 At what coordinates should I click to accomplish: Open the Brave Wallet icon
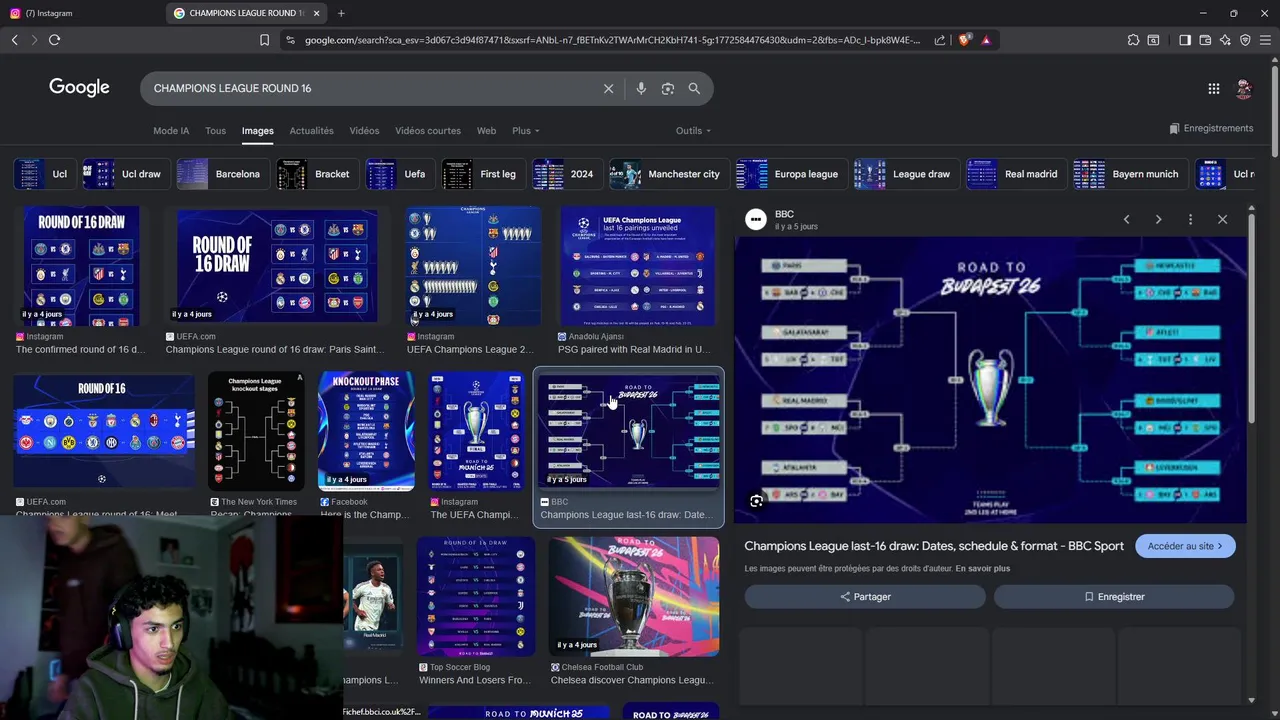click(x=1205, y=40)
